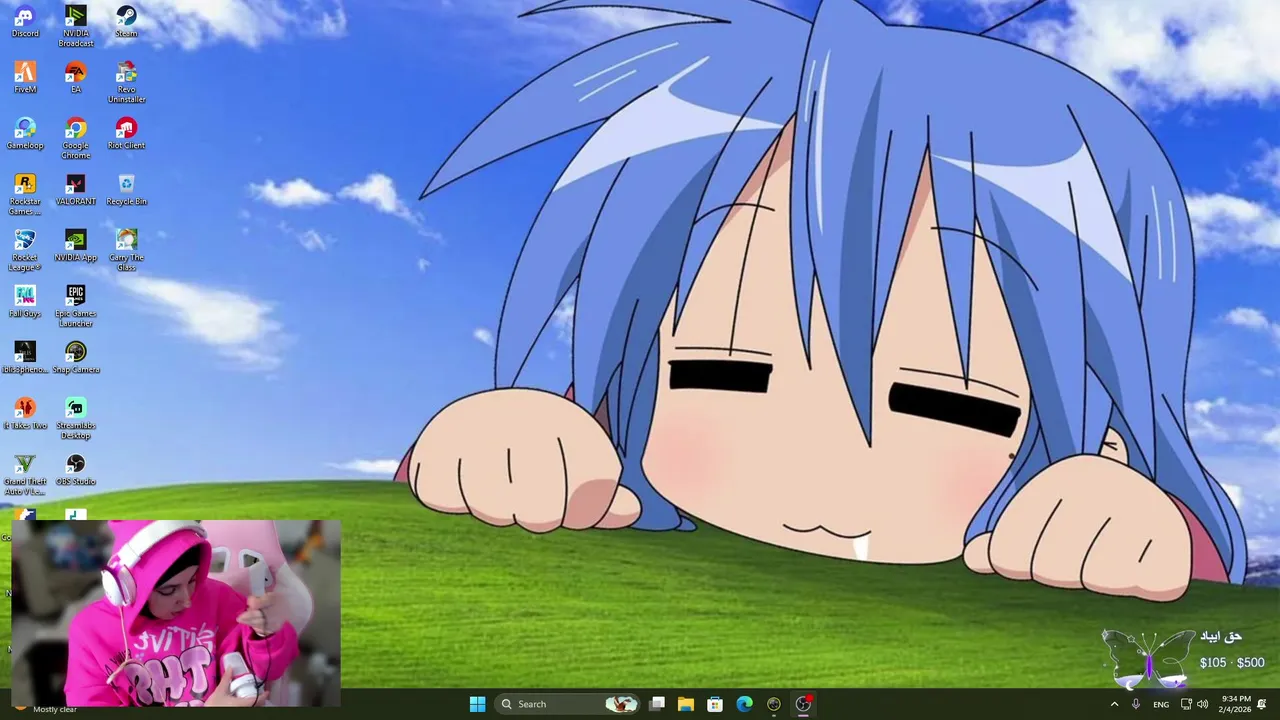Click the microphone icon in the system tray

1136,704
